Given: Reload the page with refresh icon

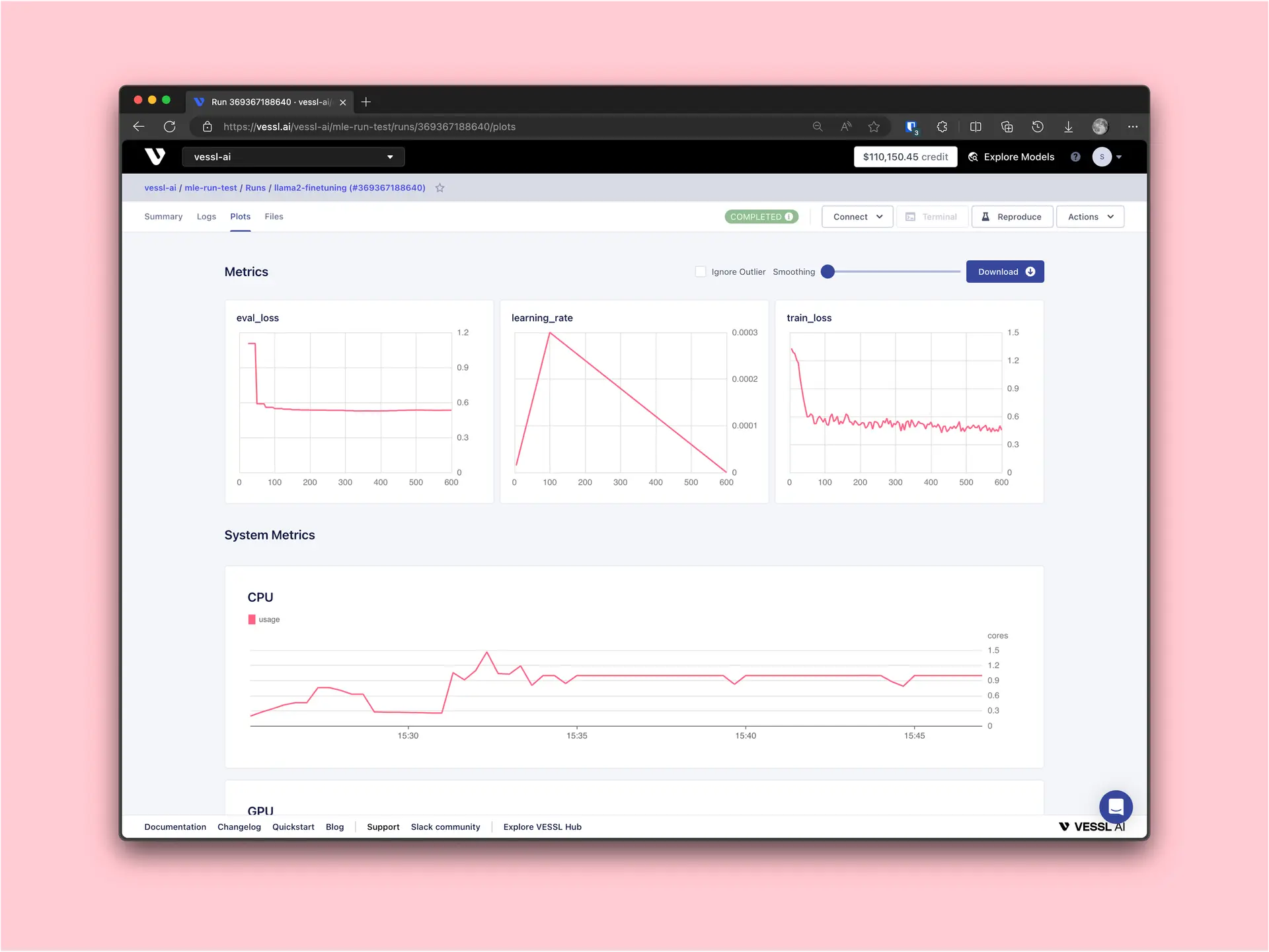Looking at the screenshot, I should click(170, 127).
